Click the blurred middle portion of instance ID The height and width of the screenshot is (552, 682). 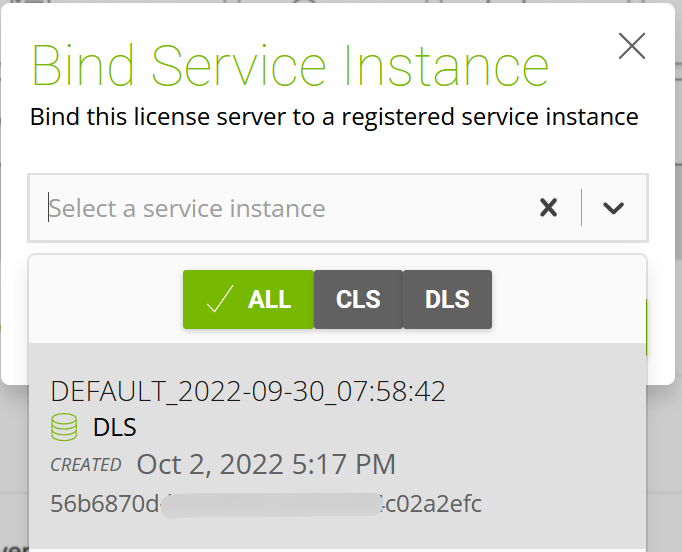[x=270, y=503]
